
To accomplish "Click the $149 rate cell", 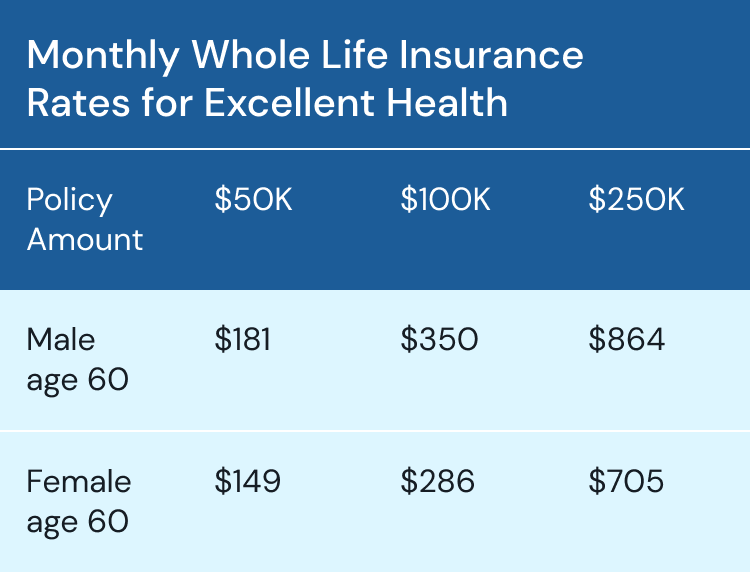I will (x=247, y=481).
